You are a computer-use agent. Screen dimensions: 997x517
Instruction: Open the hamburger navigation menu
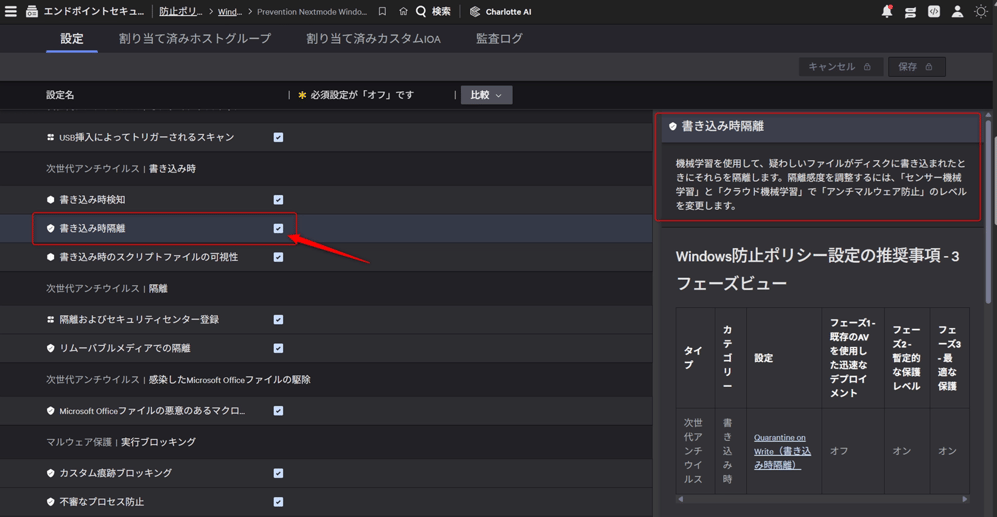point(11,11)
